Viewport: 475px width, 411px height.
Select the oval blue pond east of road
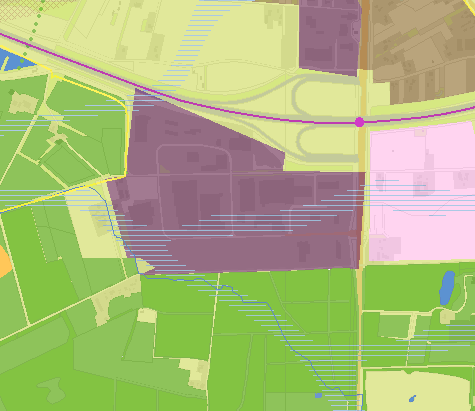pyautogui.click(x=447, y=288)
